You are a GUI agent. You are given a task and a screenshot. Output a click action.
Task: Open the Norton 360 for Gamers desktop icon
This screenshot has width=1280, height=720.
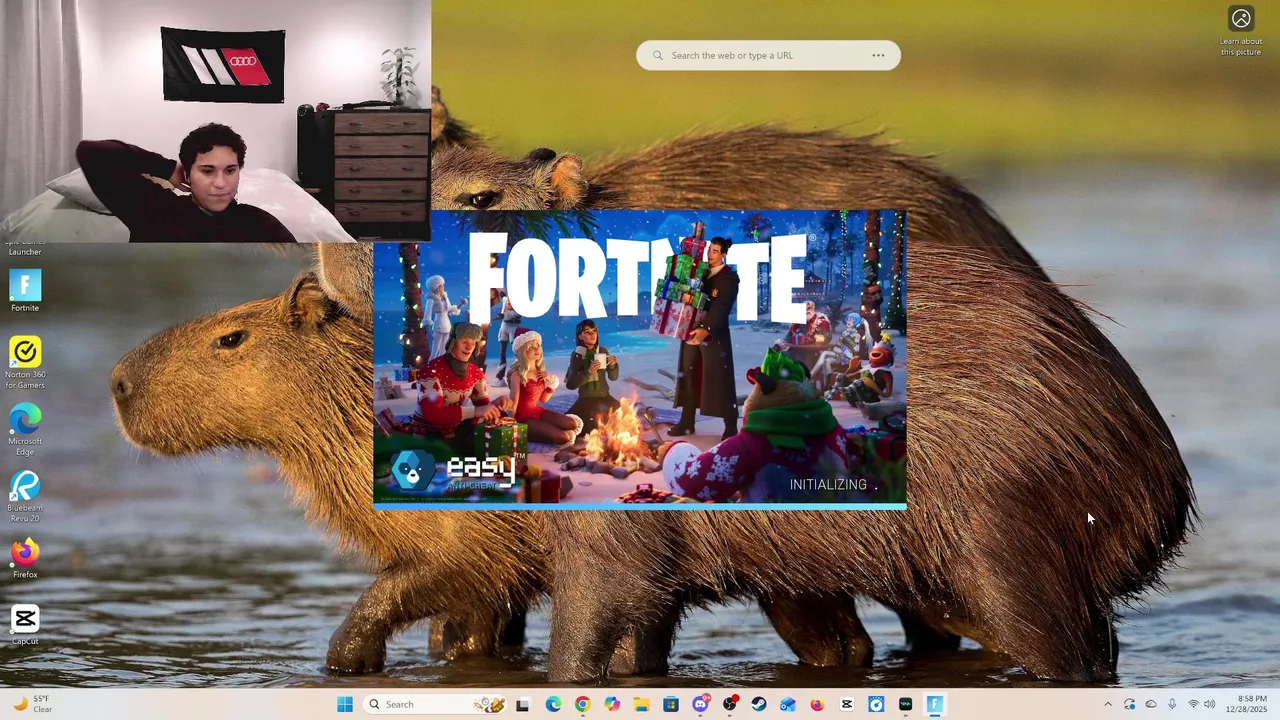tap(25, 362)
